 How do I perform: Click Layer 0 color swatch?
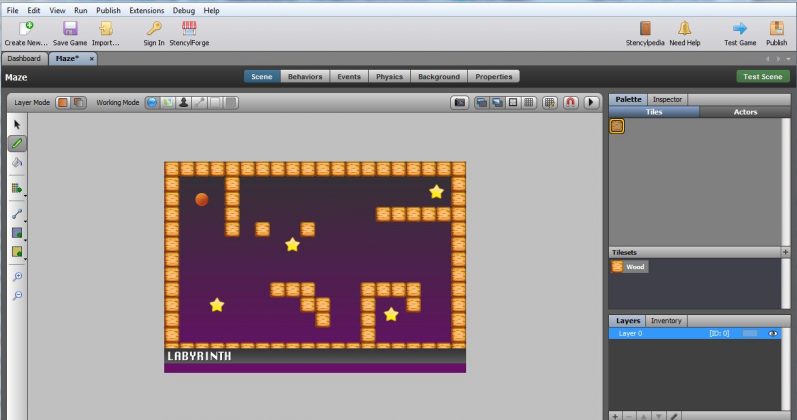click(750, 334)
